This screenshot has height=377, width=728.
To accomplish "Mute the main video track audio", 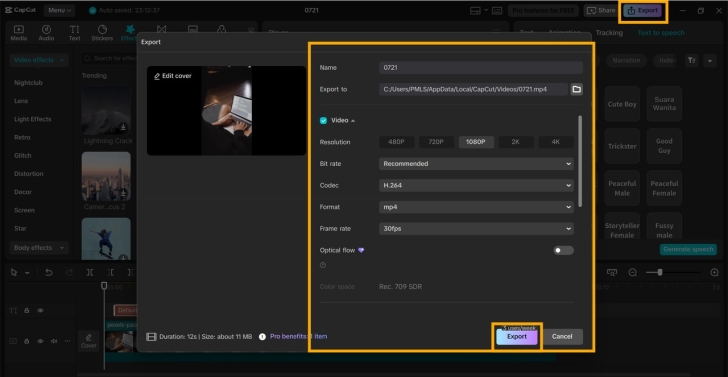I will 54,341.
